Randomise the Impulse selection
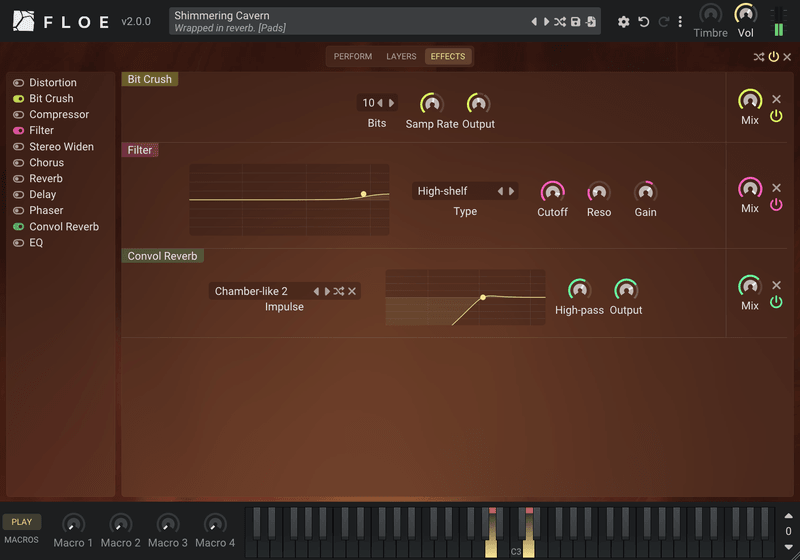The height and width of the screenshot is (560, 800). click(339, 291)
